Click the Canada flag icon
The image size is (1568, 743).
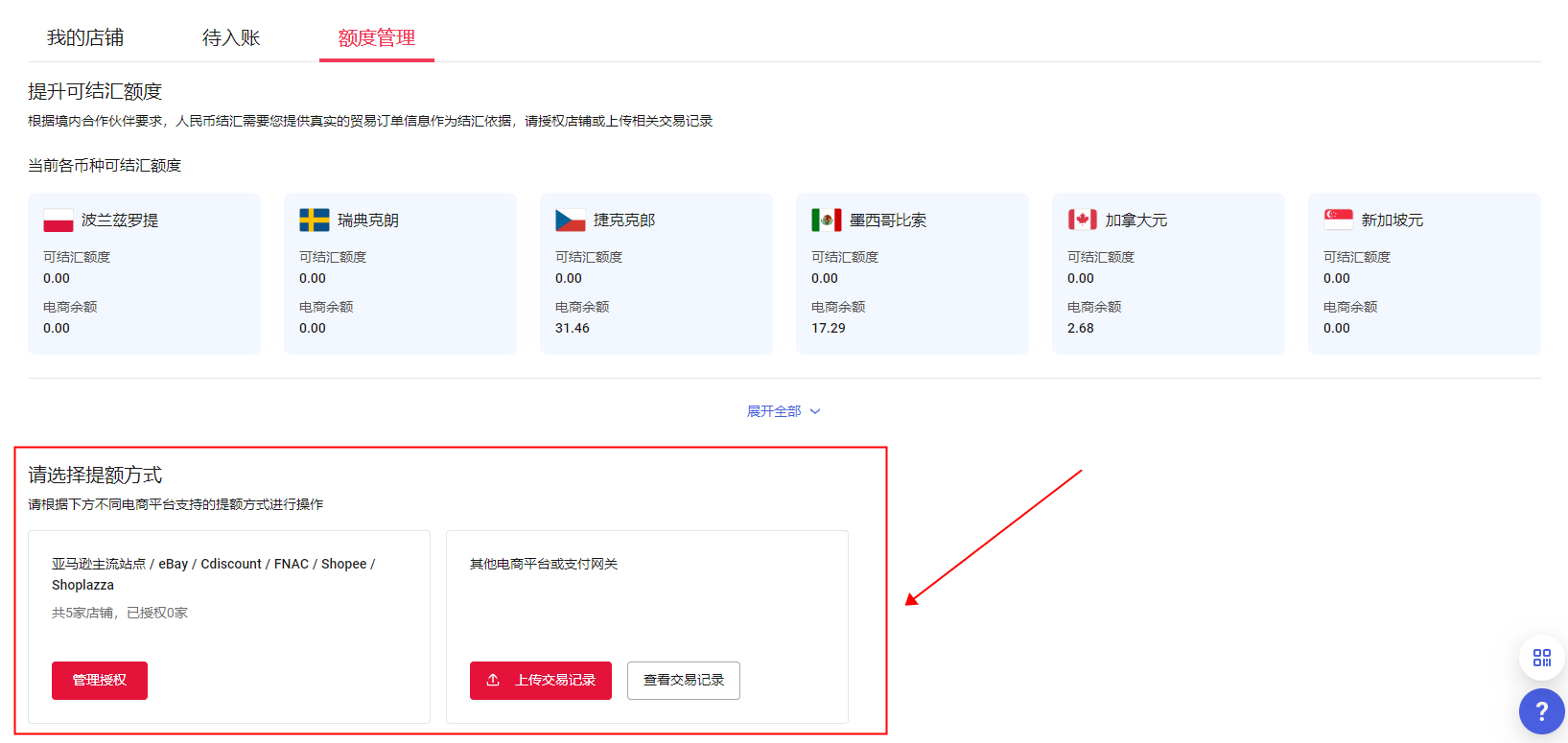pyautogui.click(x=1083, y=221)
